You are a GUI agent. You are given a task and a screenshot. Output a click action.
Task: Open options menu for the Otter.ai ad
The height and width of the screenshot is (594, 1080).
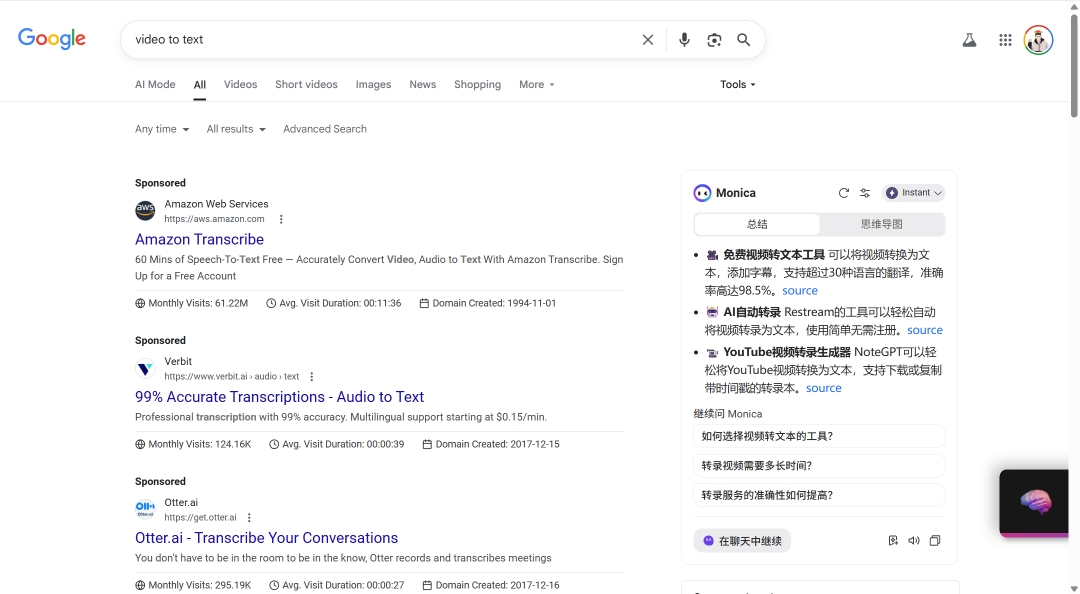[249, 518]
